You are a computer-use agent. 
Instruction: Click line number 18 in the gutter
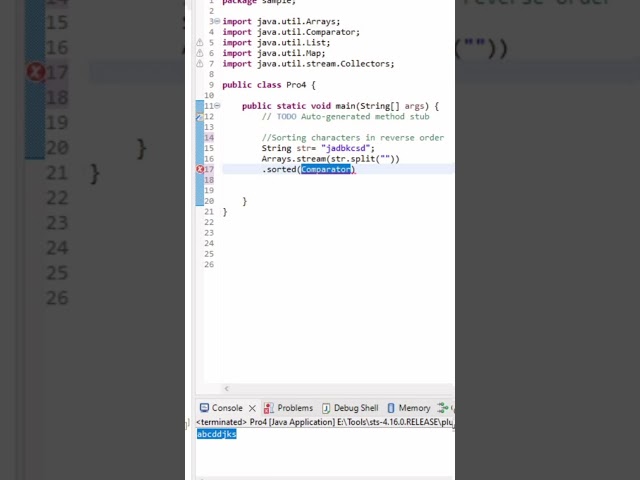tap(209, 180)
